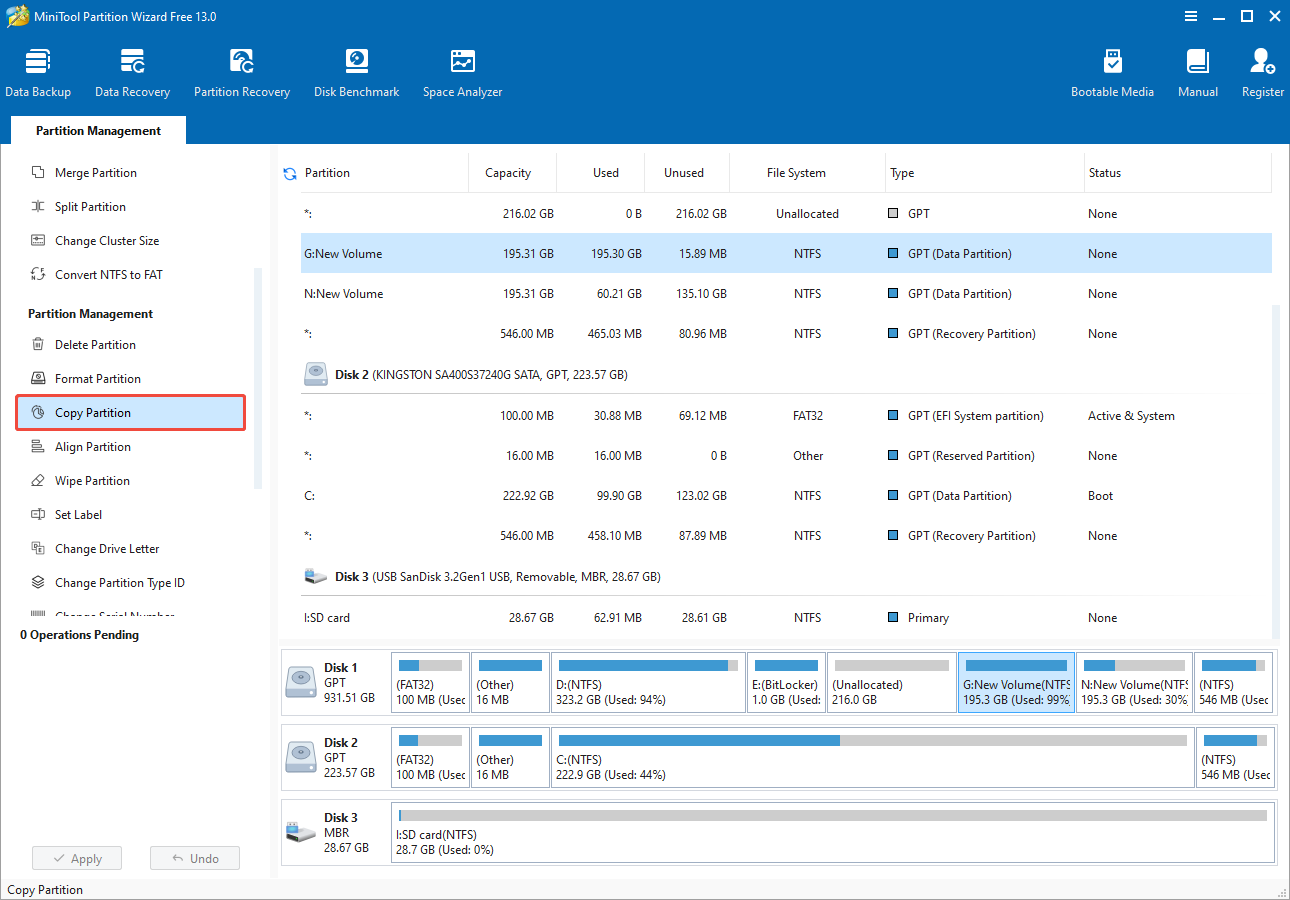Switch to the Partition Management tab
The image size is (1290, 900).
point(97,130)
